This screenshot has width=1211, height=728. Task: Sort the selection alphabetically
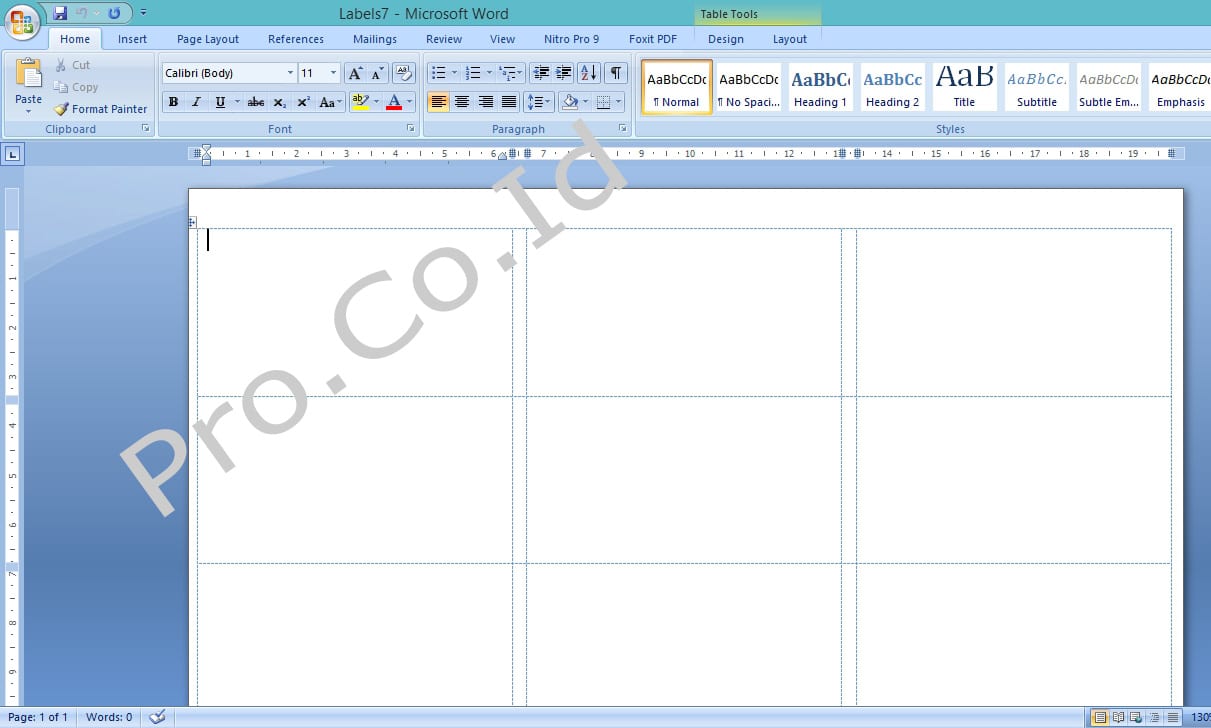pyautogui.click(x=588, y=73)
